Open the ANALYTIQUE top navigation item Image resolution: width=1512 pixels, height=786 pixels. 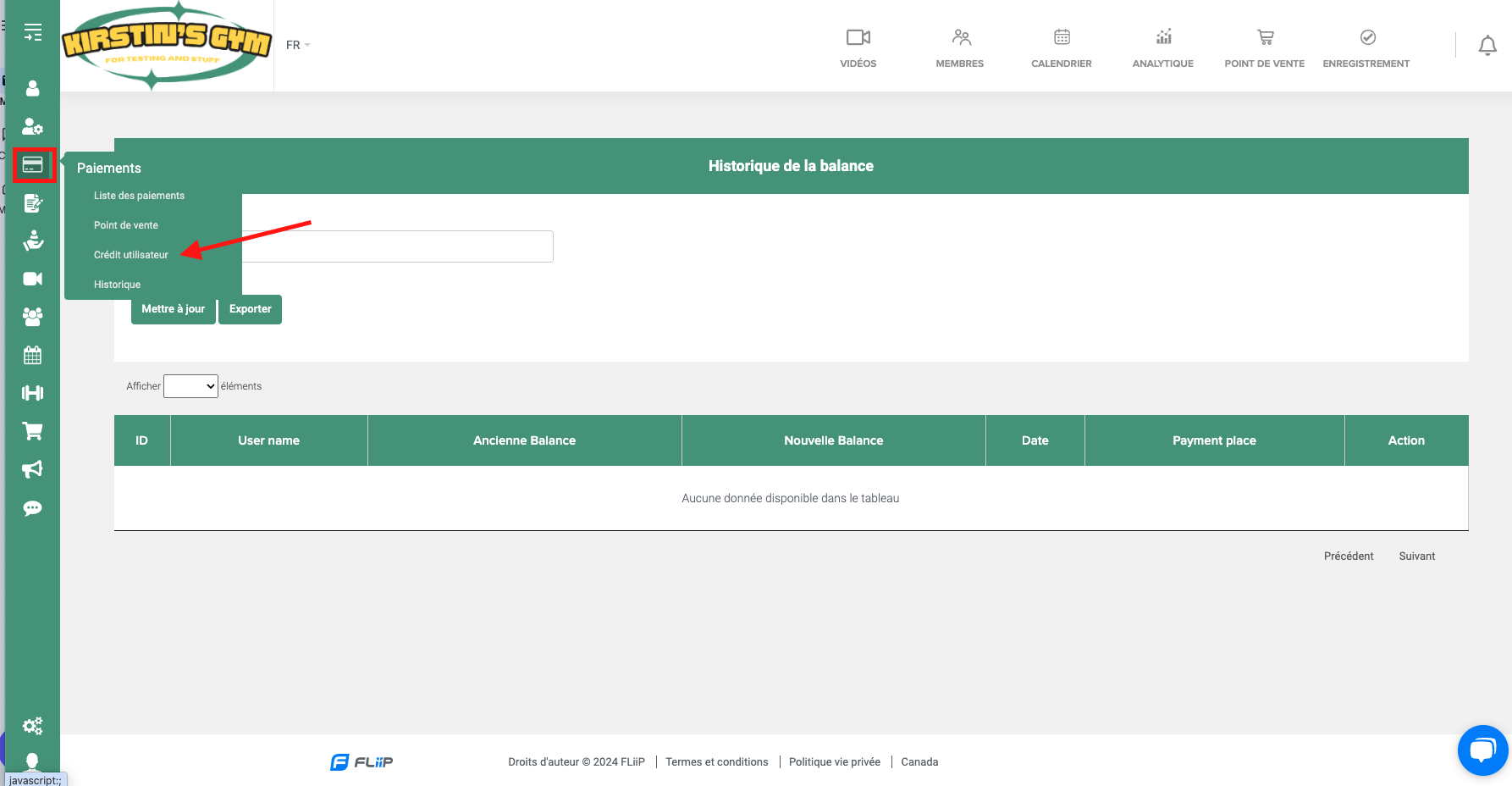point(1162,47)
